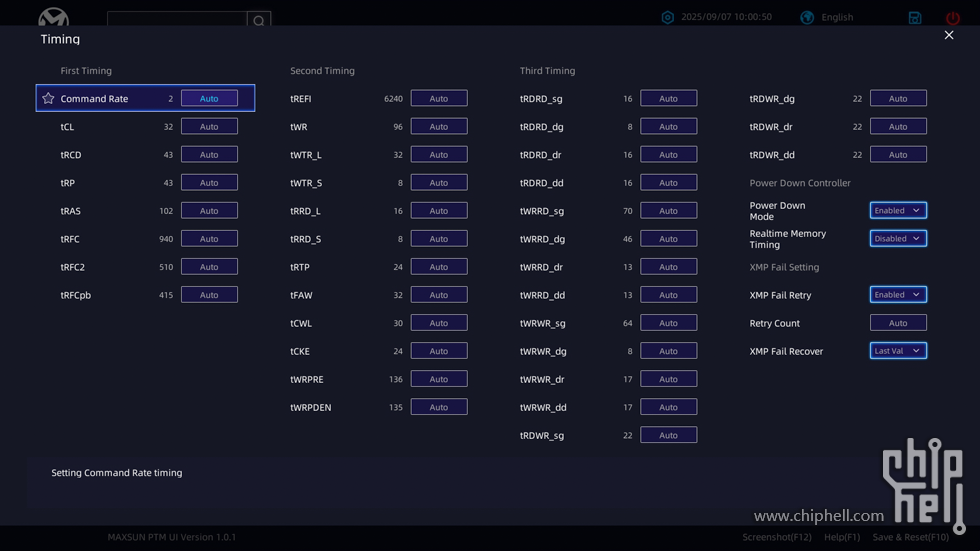Click the red power icon
This screenshot has height=551, width=980.
(952, 17)
